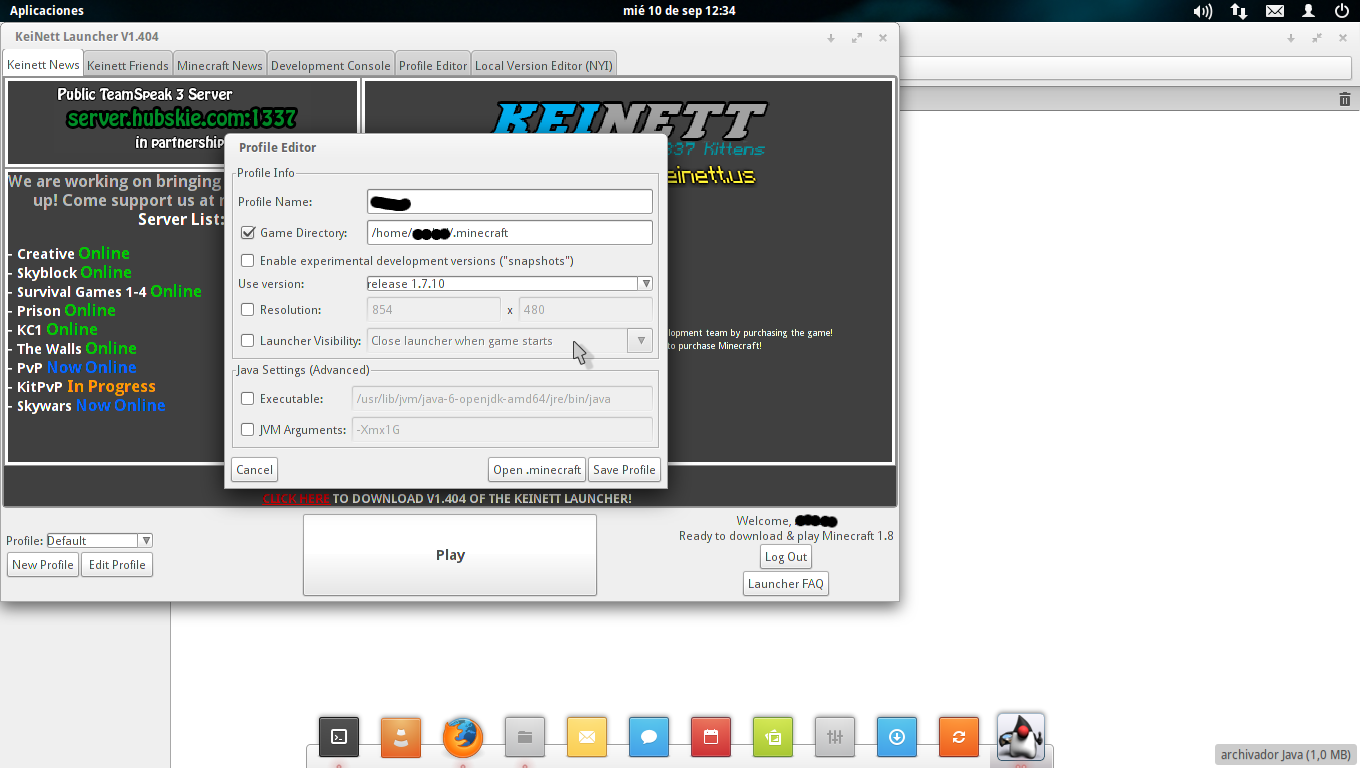Viewport: 1360px width, 768px height.
Task: Switch to Minecraft News tab
Action: coord(220,66)
